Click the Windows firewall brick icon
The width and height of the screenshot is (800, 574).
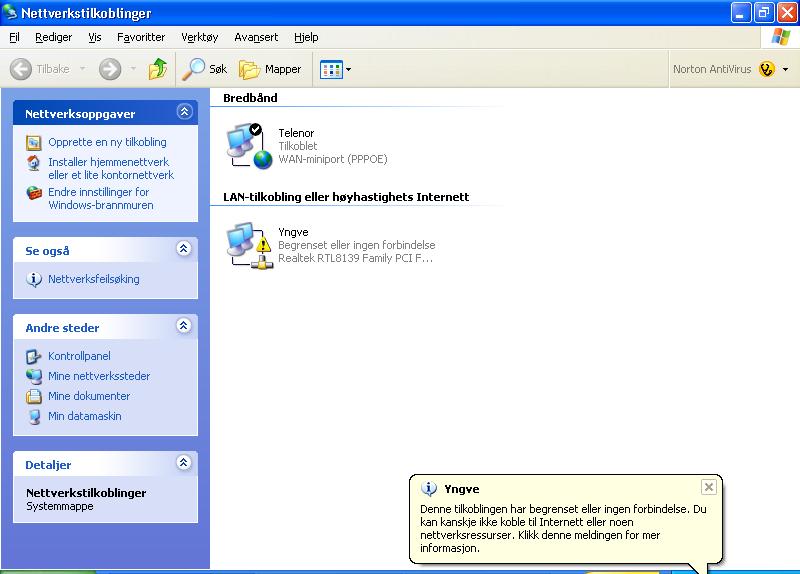point(34,193)
